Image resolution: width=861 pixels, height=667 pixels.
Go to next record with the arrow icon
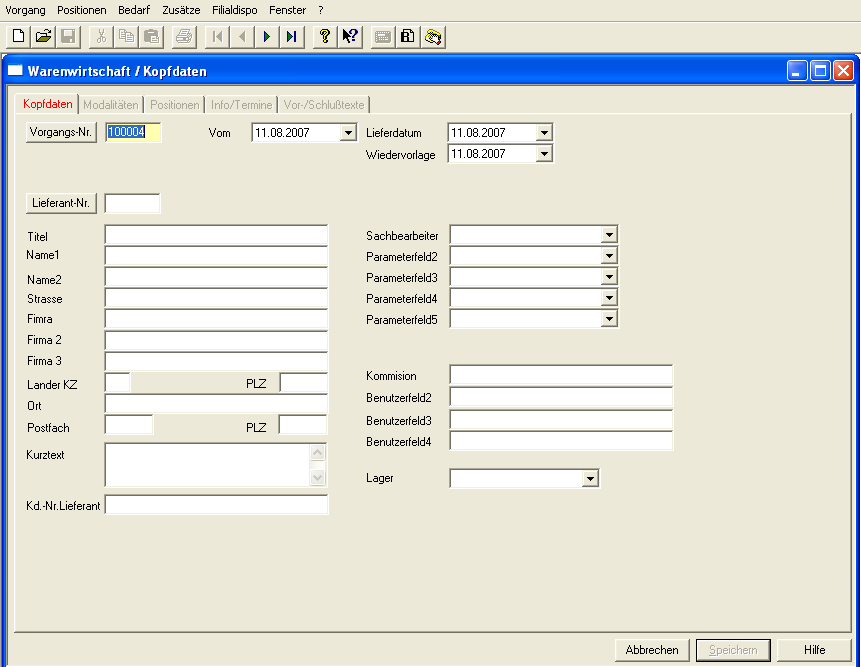pos(267,37)
